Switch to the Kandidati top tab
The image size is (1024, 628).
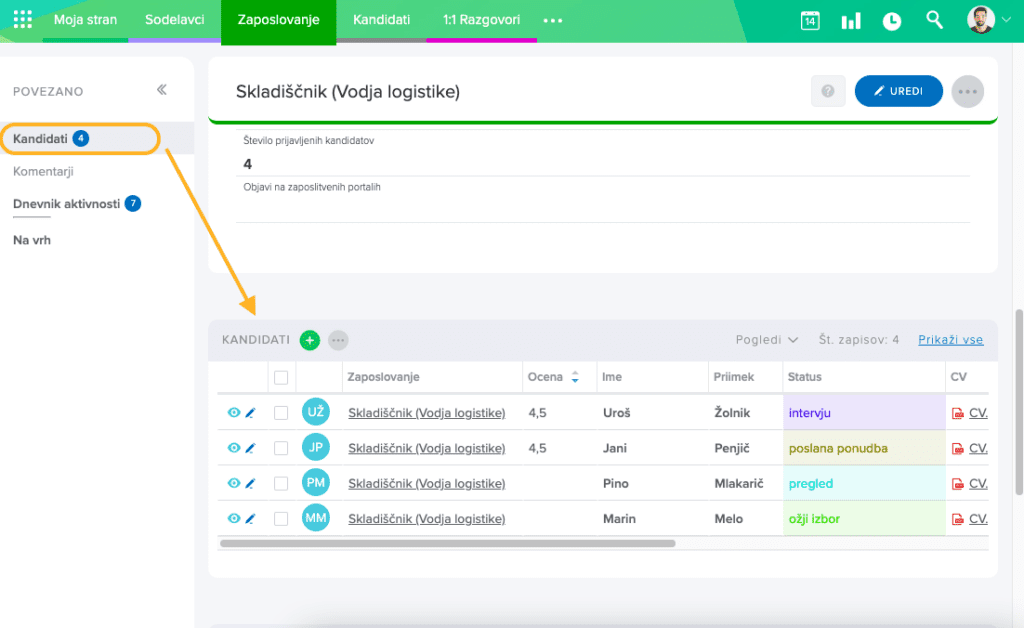click(x=381, y=20)
